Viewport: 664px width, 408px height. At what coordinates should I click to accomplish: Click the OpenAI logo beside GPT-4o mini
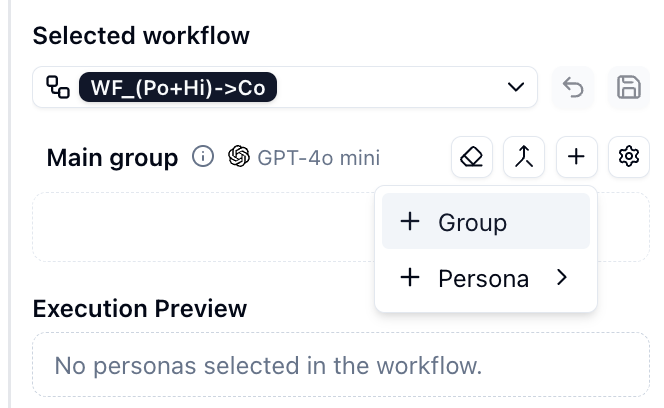click(239, 157)
